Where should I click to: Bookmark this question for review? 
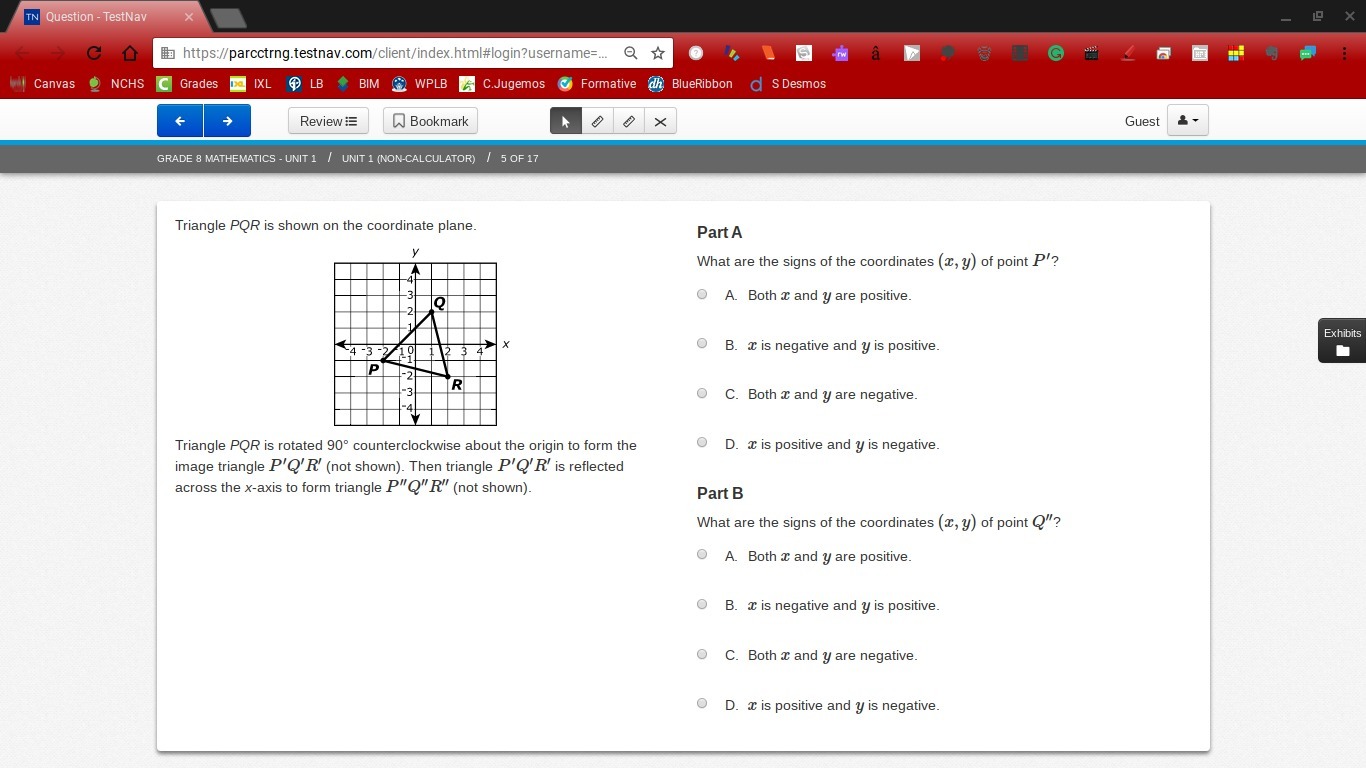(x=430, y=121)
